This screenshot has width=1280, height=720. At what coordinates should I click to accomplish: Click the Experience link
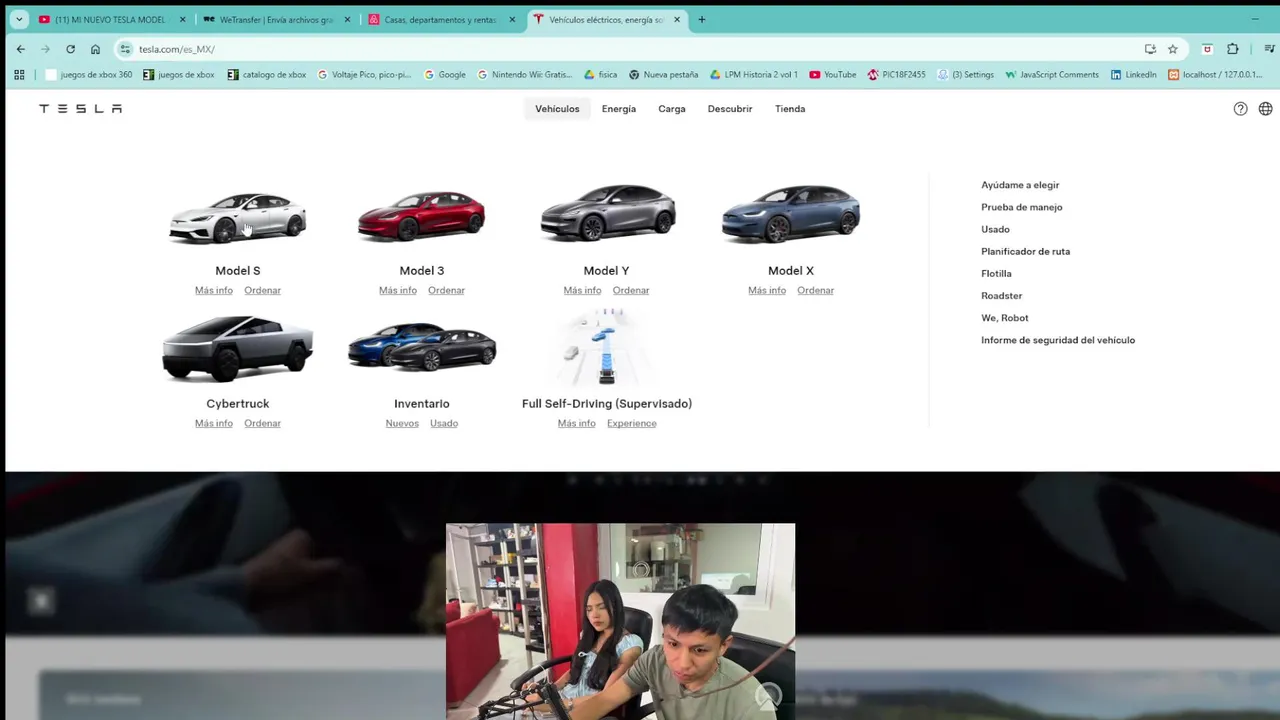point(631,423)
